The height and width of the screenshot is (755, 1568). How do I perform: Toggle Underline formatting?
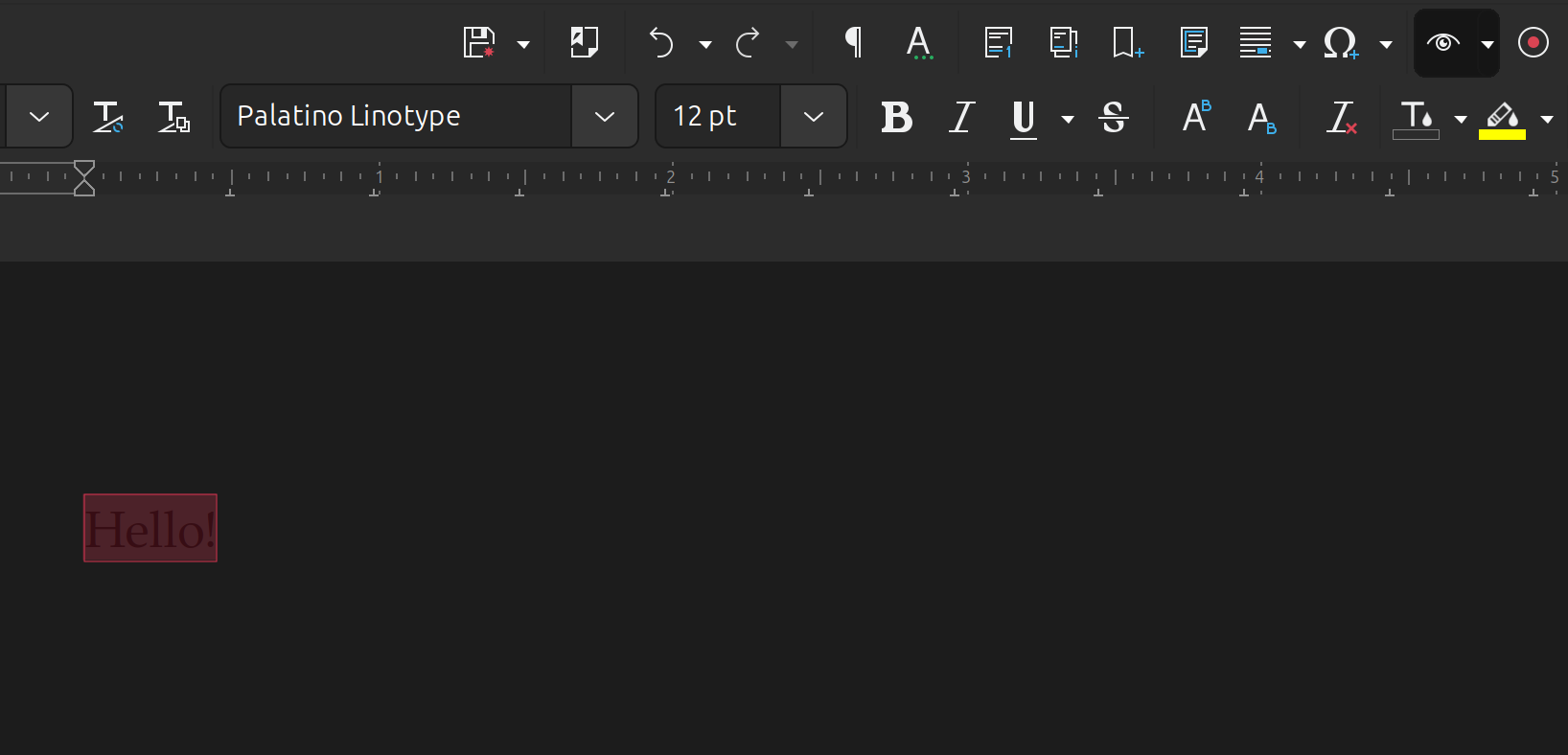1024,119
